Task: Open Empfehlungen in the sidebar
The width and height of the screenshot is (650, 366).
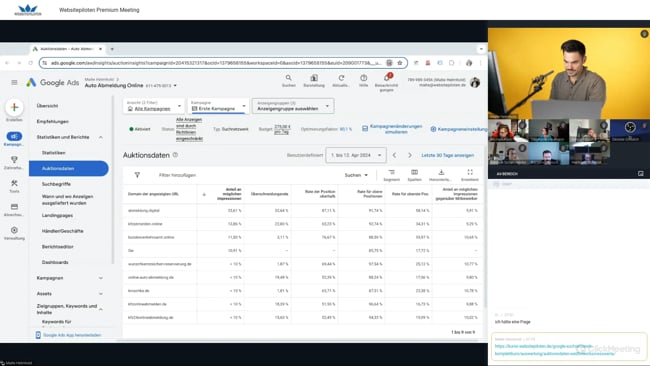Action: [53, 121]
